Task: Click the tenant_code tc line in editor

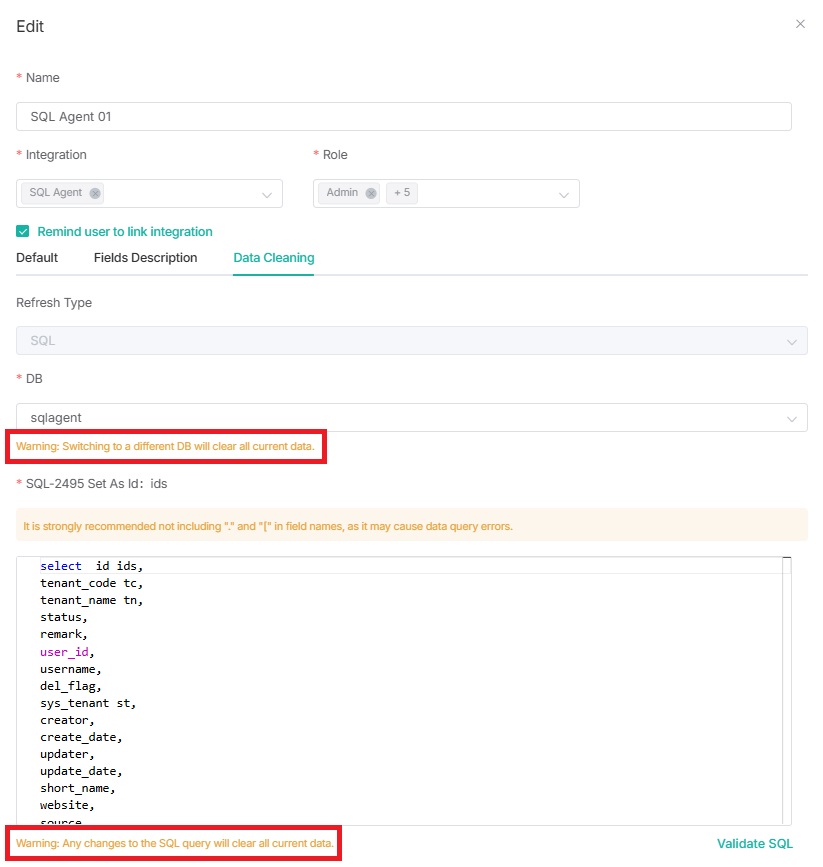Action: coord(91,583)
